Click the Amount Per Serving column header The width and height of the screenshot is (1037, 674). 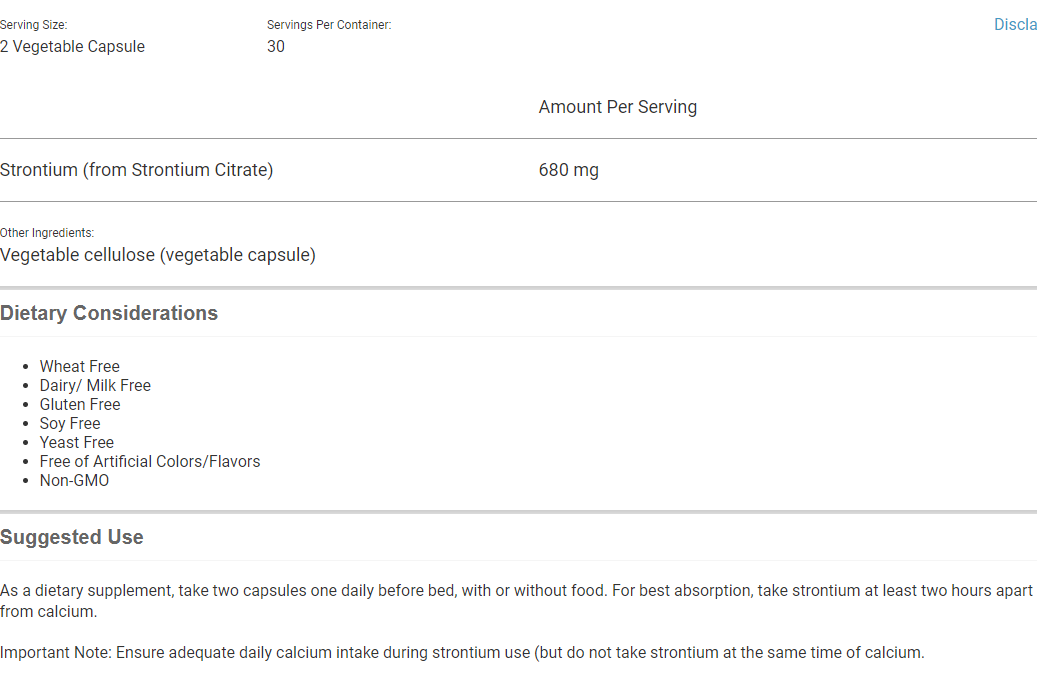pos(618,107)
